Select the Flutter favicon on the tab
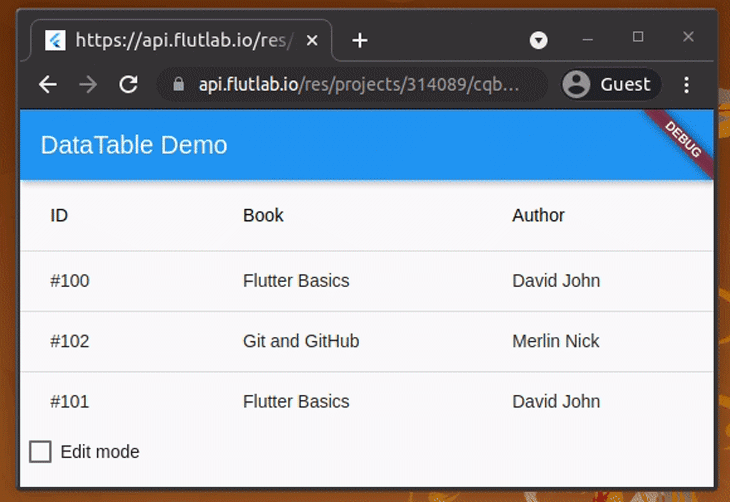This screenshot has width=730, height=502. point(55,40)
